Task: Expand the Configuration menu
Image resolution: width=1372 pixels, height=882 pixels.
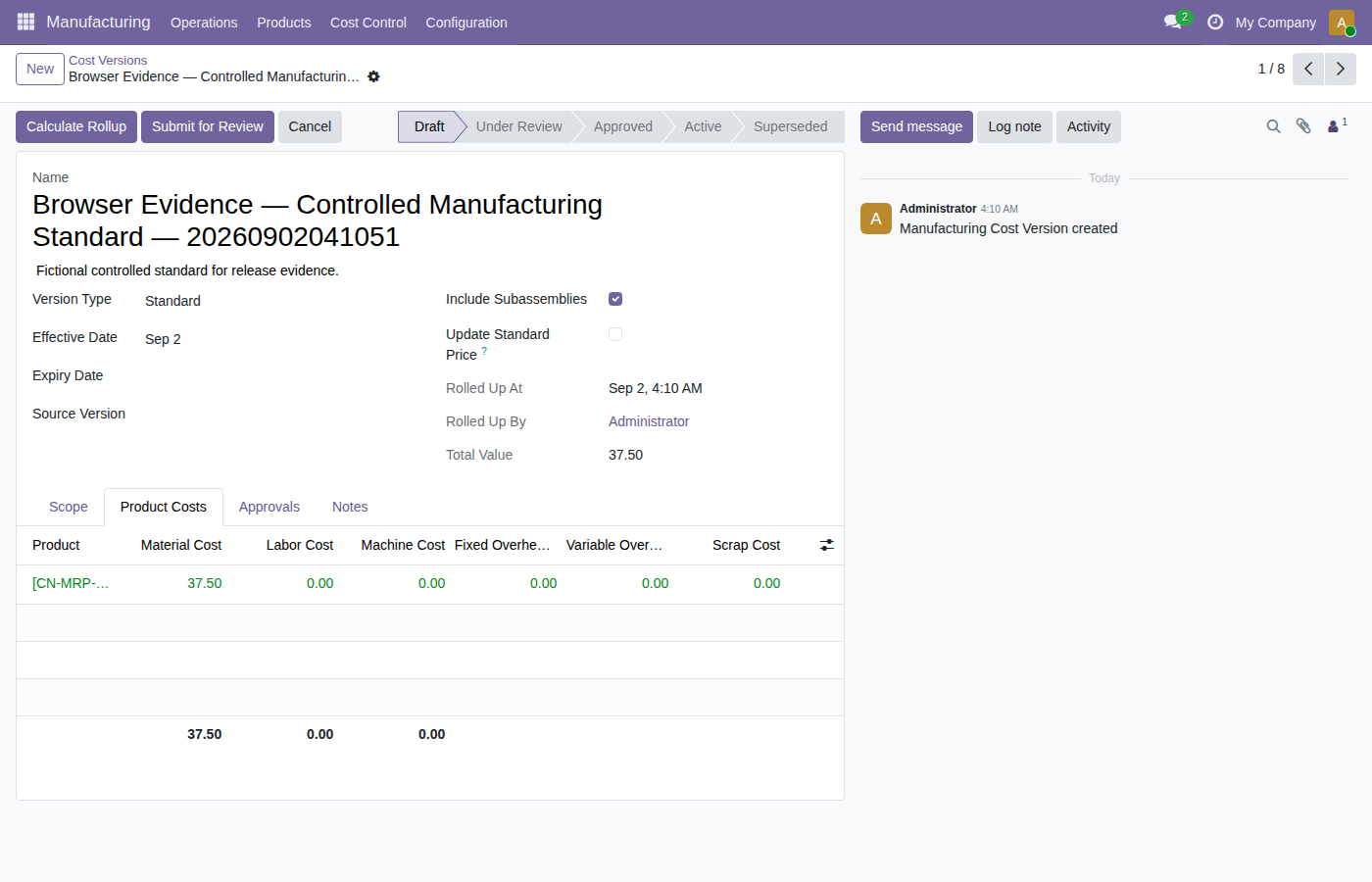Action: coord(466,23)
